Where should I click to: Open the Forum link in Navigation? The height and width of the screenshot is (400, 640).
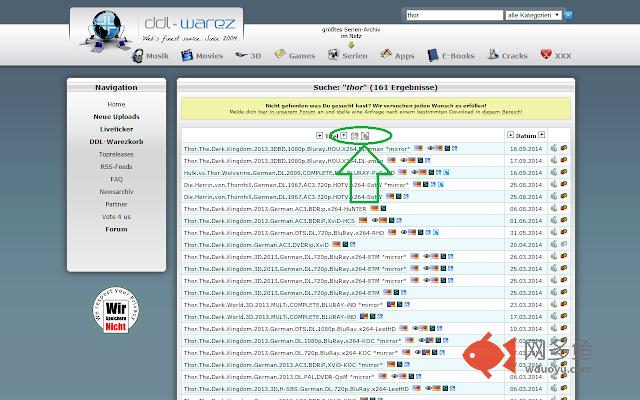point(116,229)
